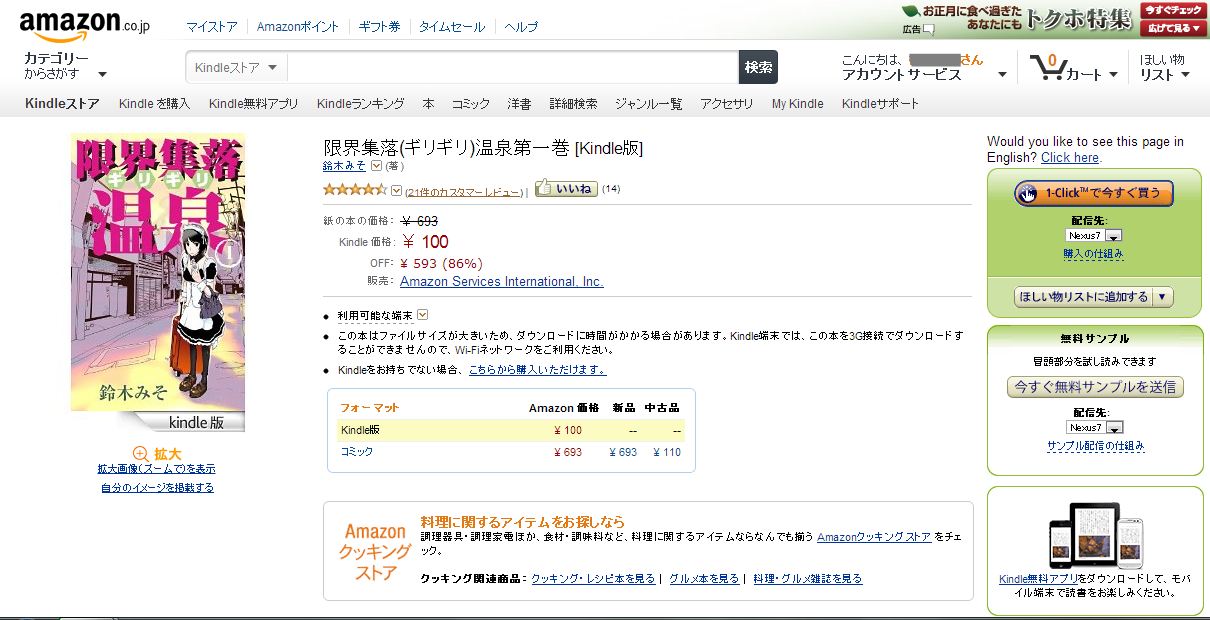Image resolution: width=1210 pixels, height=620 pixels.
Task: Open グルメ本を見る link
Action: tap(705, 579)
